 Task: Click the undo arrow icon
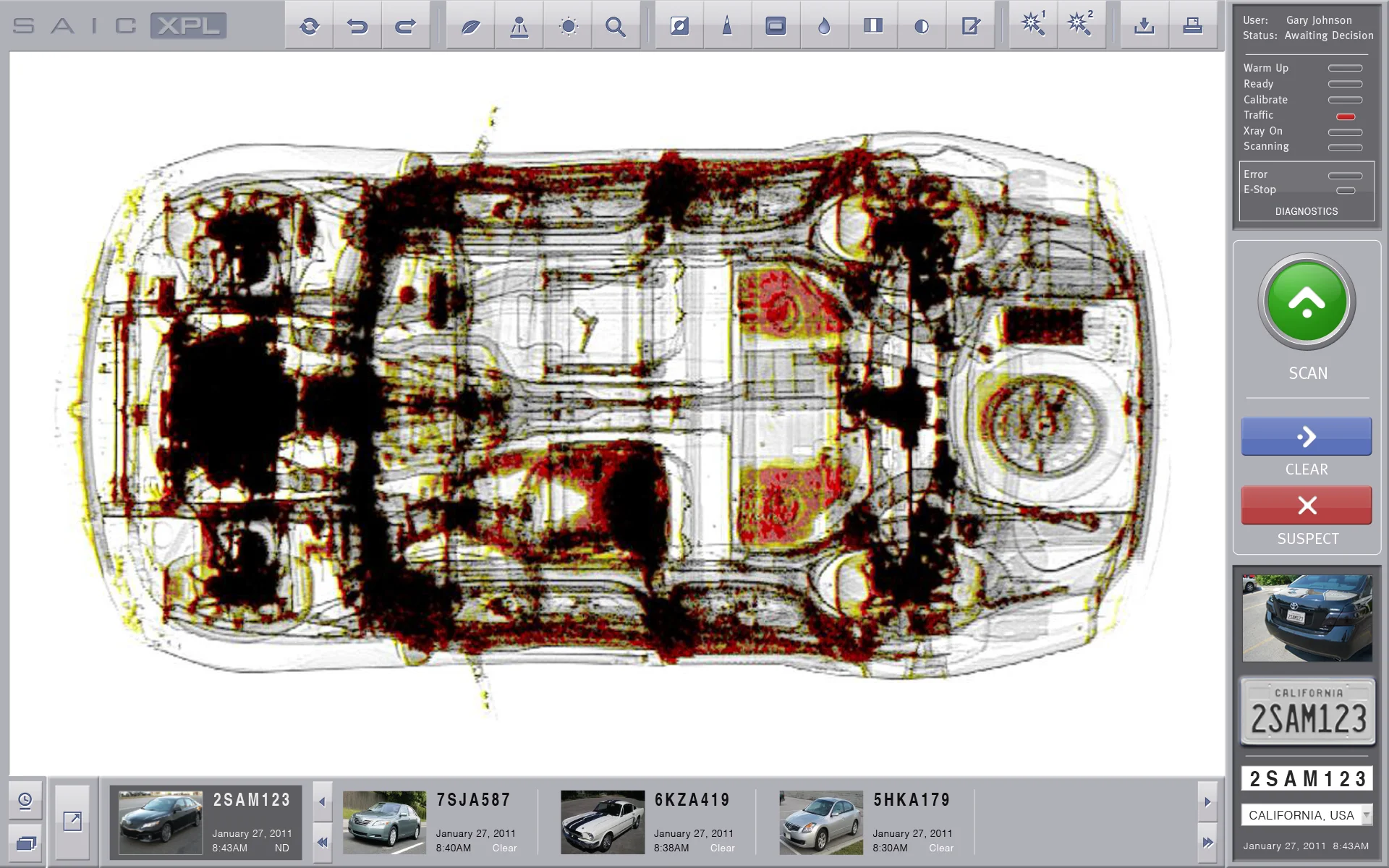(x=357, y=27)
